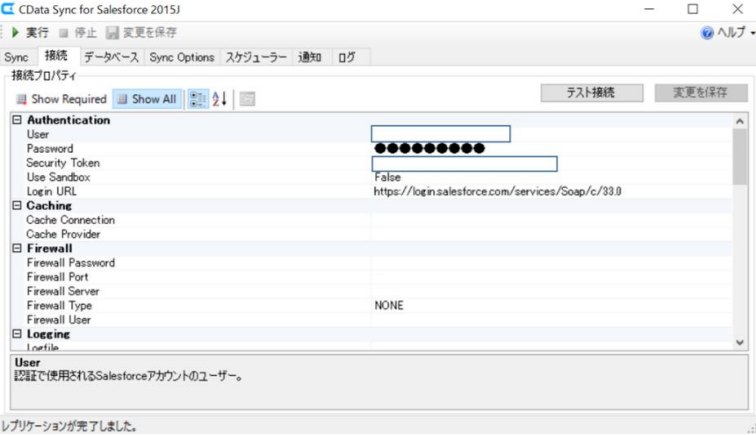Select the Categorized view icon
The width and height of the screenshot is (756, 435).
click(198, 99)
